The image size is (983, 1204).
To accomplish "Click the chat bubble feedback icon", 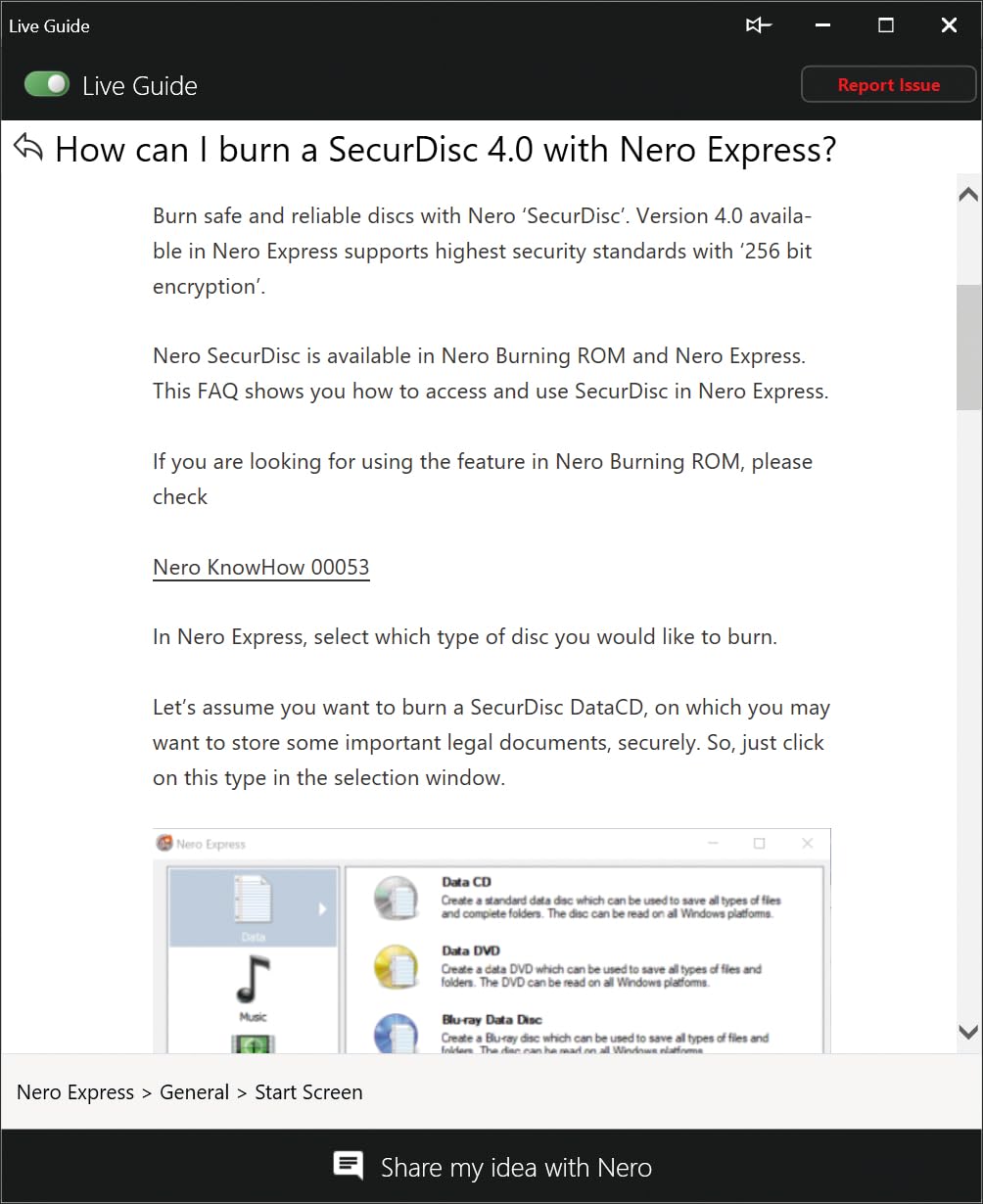I will pos(348,1166).
